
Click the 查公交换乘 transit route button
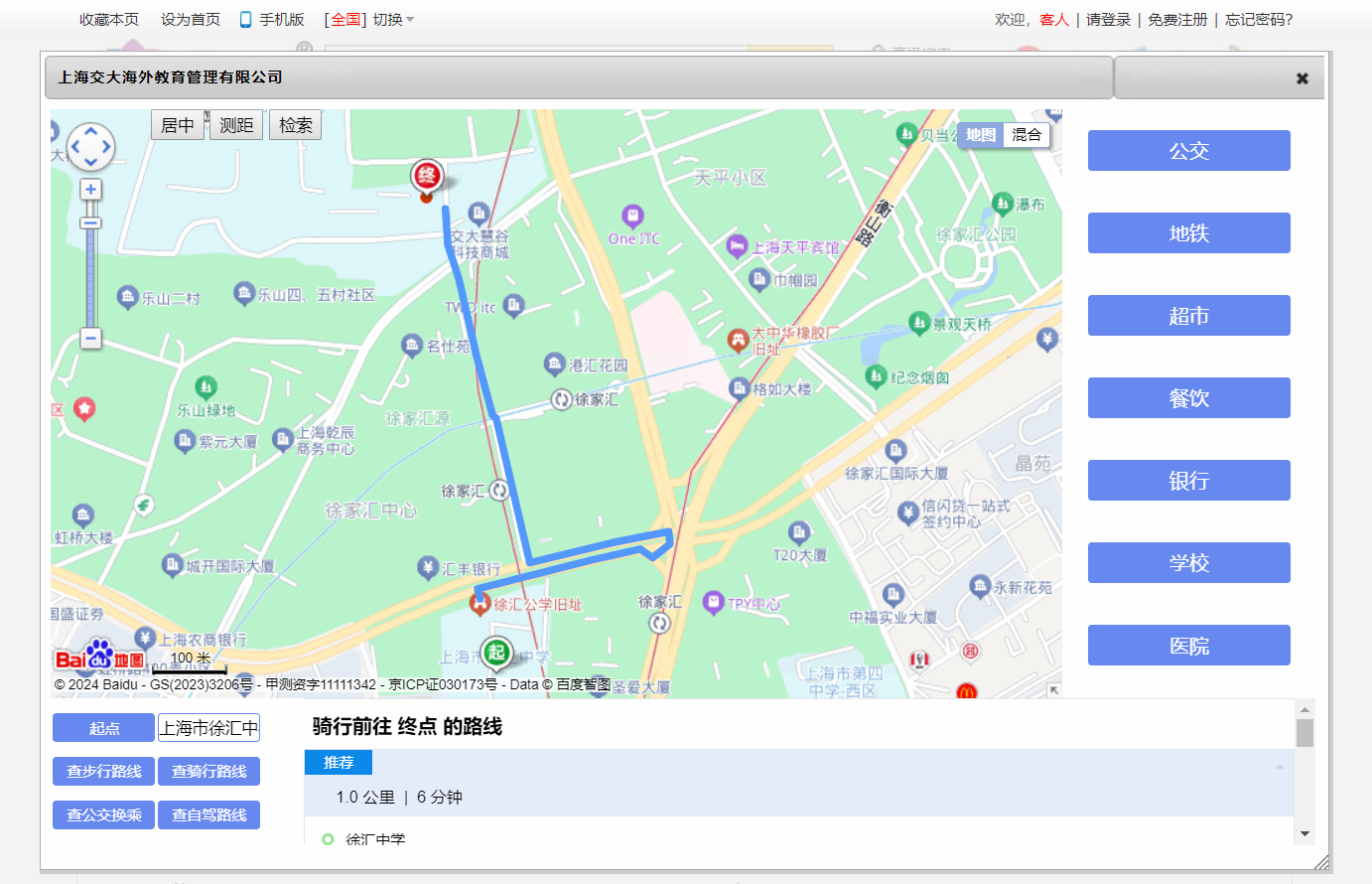click(104, 815)
